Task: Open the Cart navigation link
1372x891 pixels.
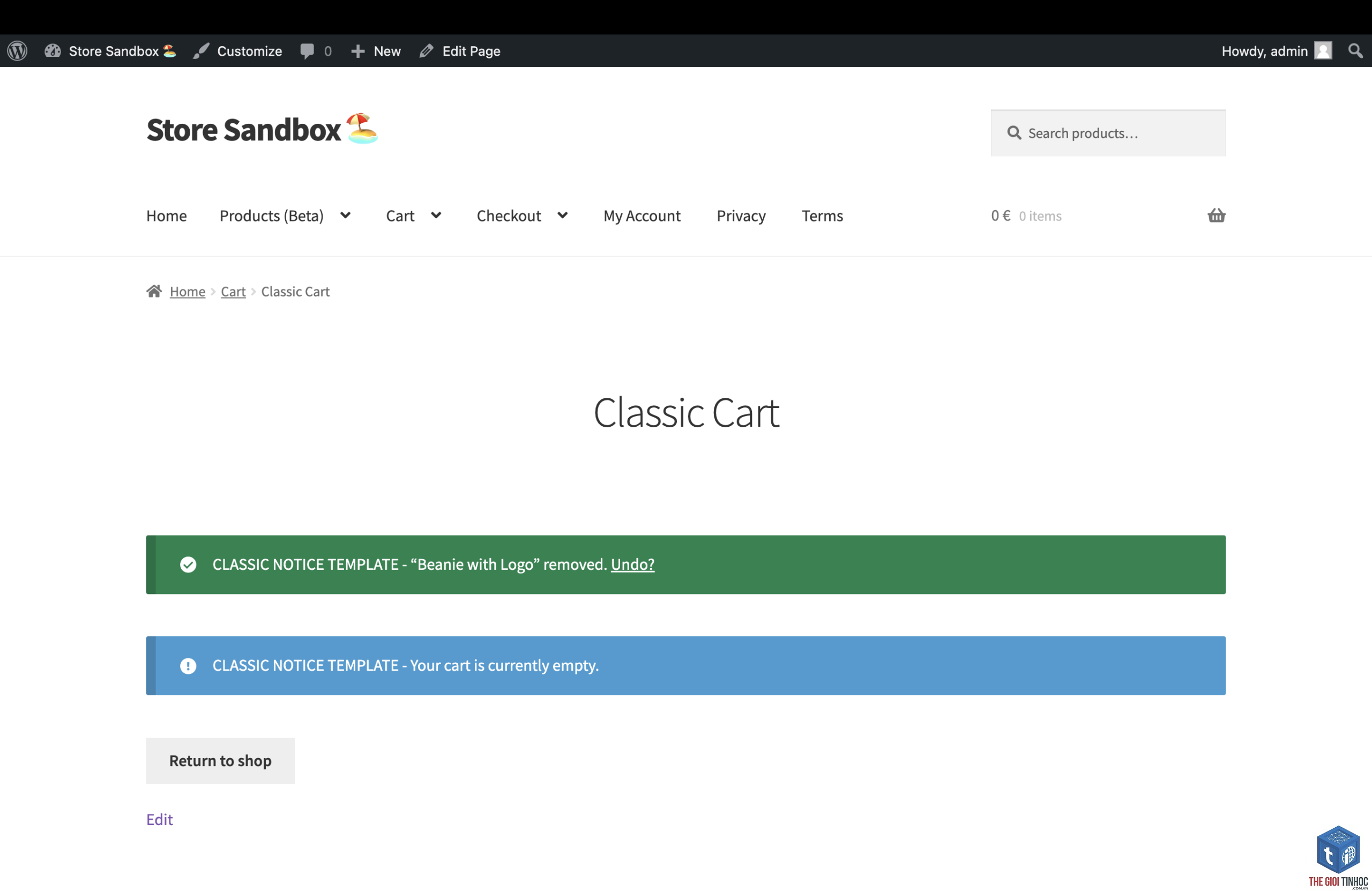Action: coord(400,216)
